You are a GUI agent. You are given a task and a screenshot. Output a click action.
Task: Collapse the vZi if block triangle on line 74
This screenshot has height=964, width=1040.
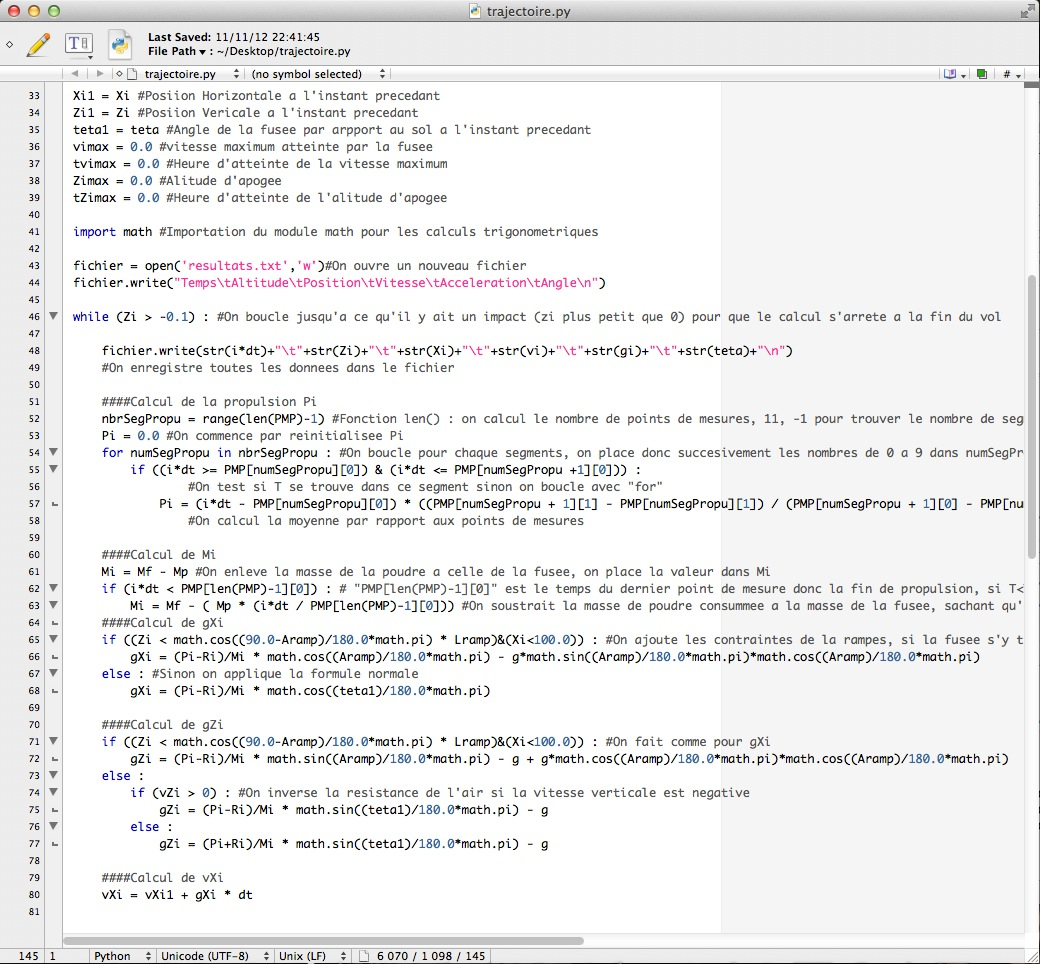[x=54, y=792]
